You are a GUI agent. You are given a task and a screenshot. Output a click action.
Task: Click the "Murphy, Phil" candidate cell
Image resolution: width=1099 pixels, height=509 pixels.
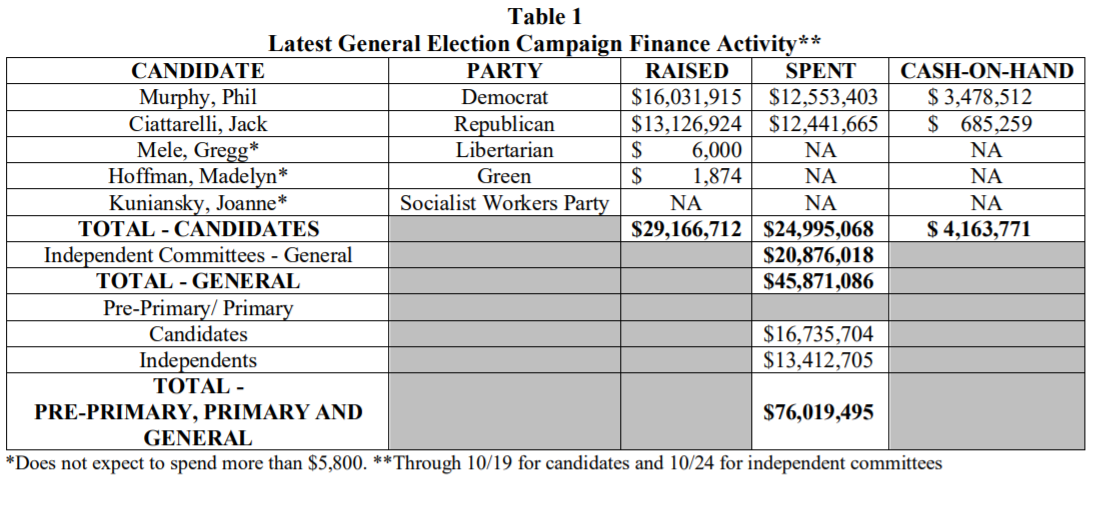198,98
